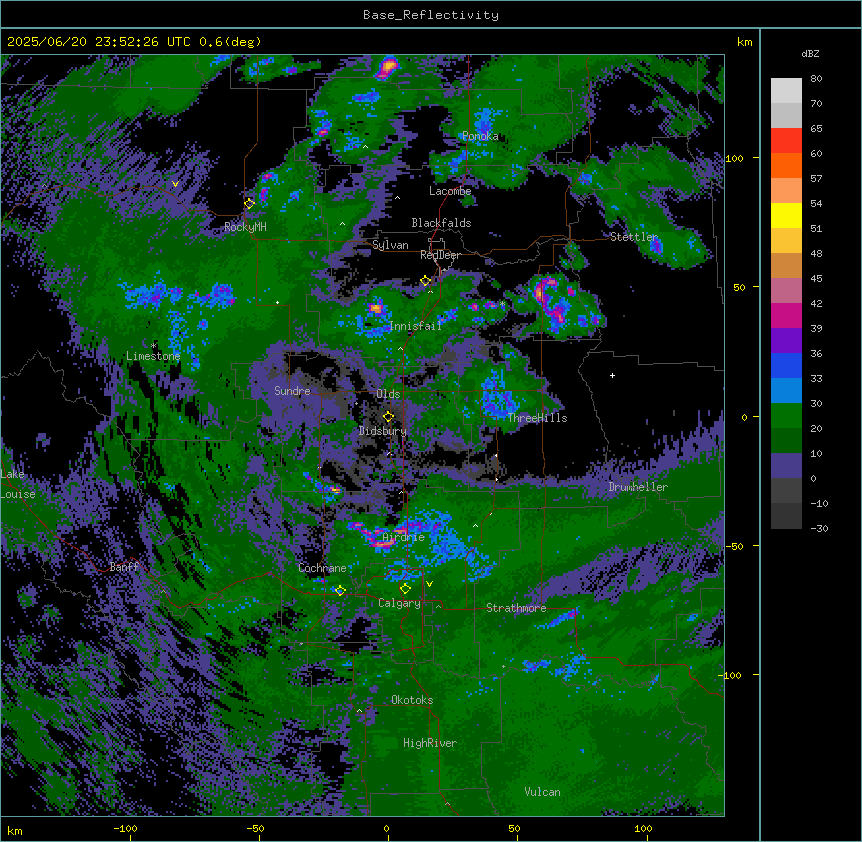862x842 pixels.
Task: Select the yellow 51-54 dBZ legend swatch
Action: (786, 215)
